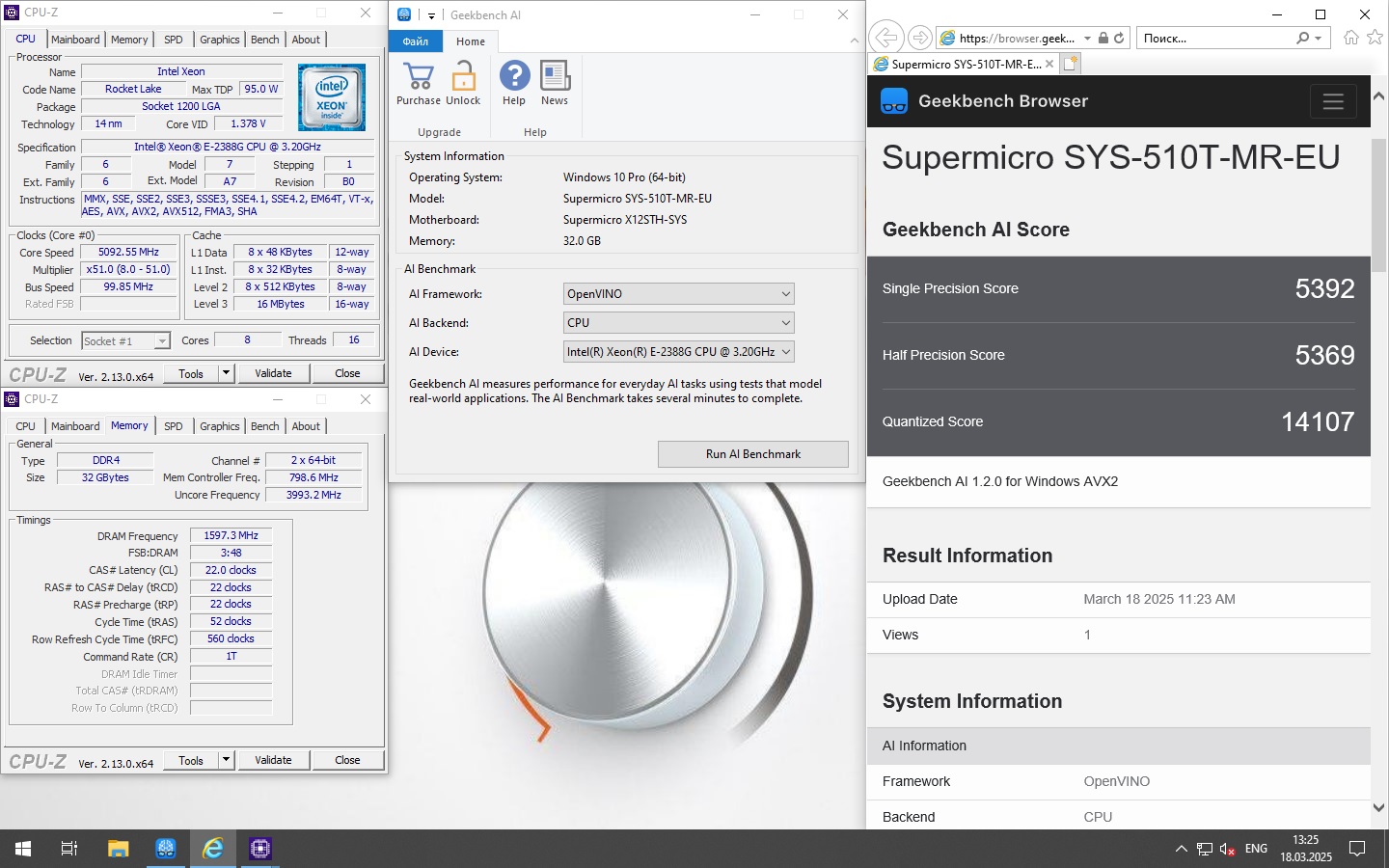Image resolution: width=1389 pixels, height=868 pixels.
Task: Click the ENG language indicator
Action: point(1256,849)
